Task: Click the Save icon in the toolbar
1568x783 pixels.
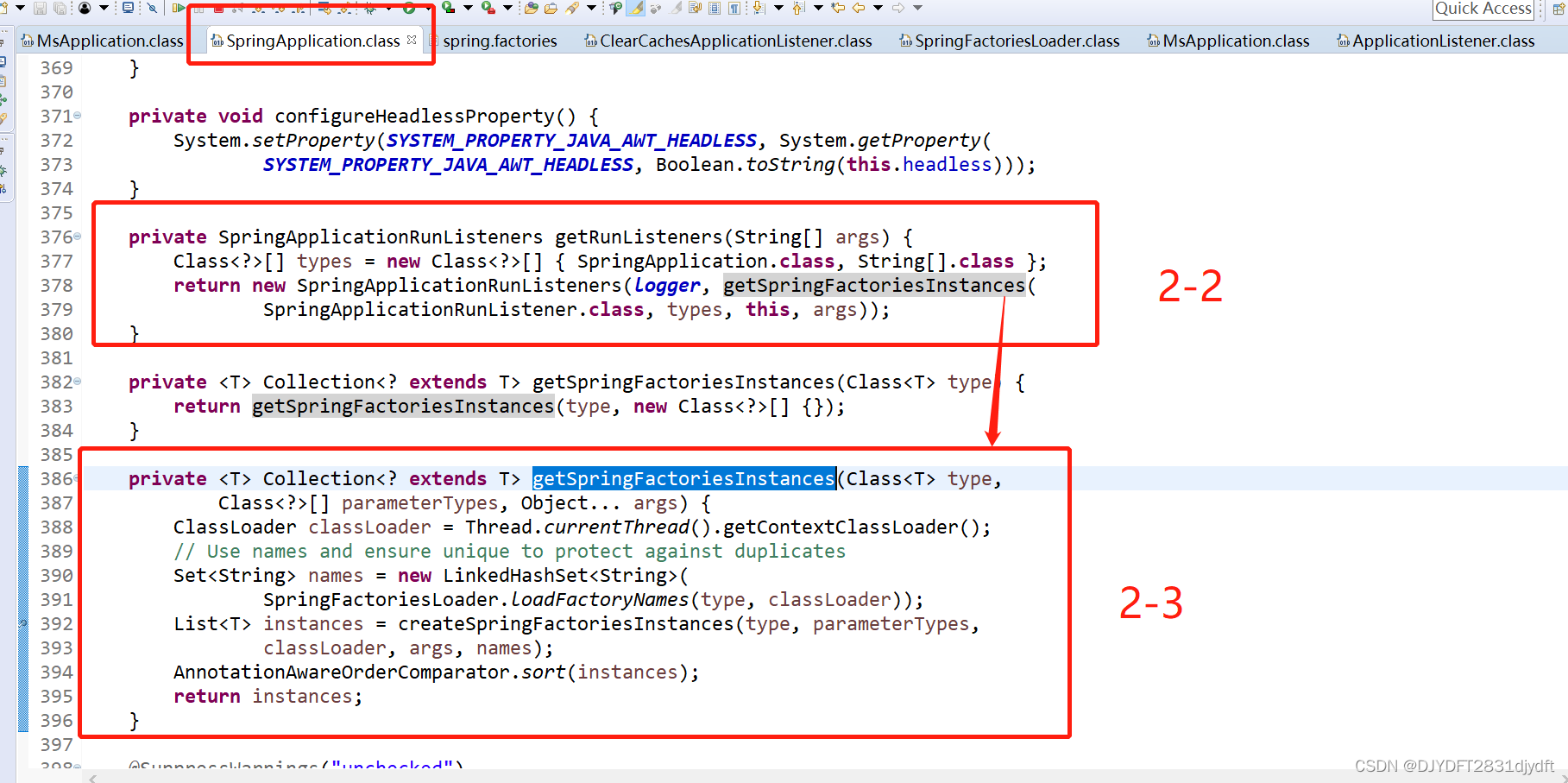Action: pos(40,9)
